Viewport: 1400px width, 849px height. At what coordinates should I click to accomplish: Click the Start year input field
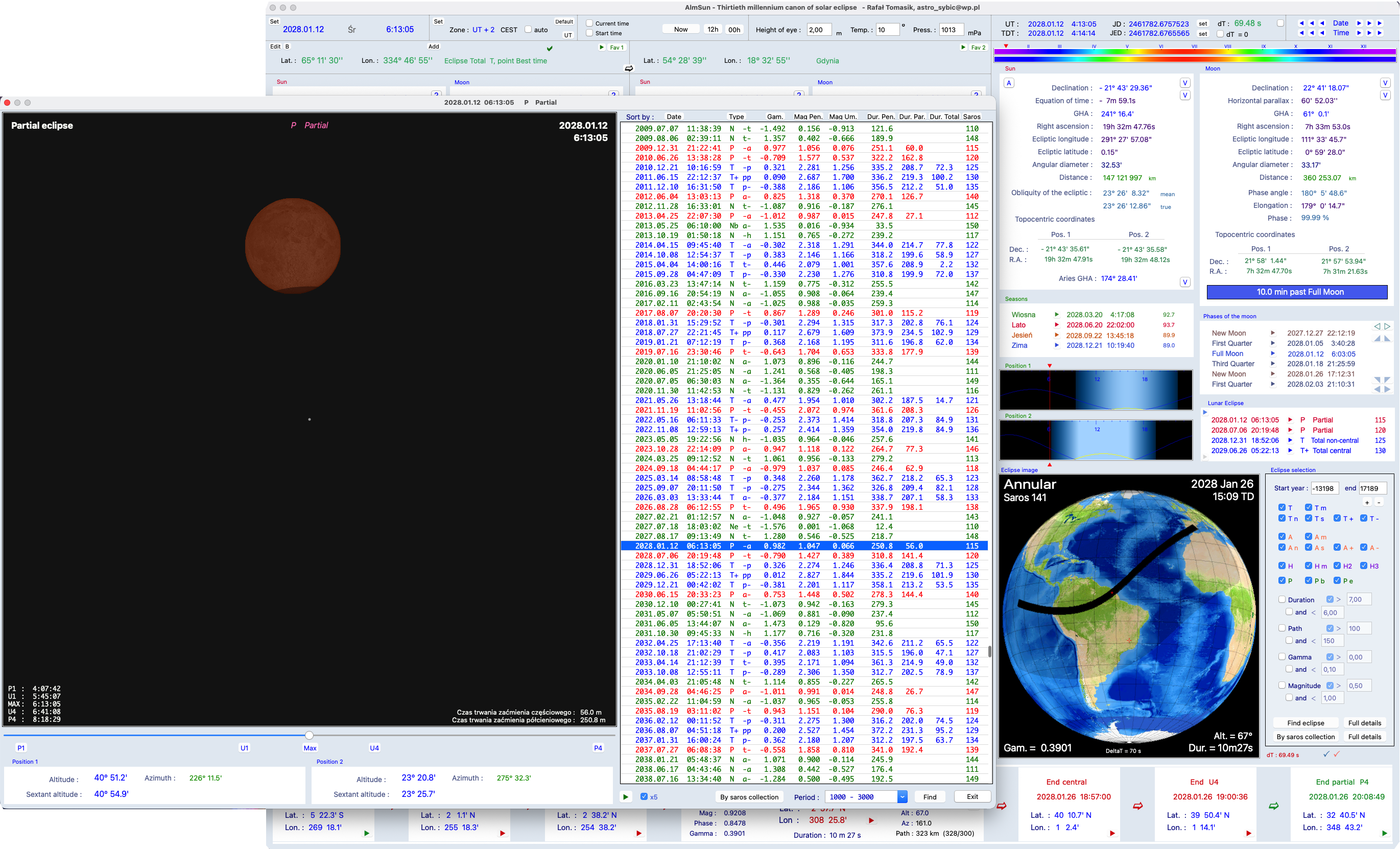(x=1324, y=488)
